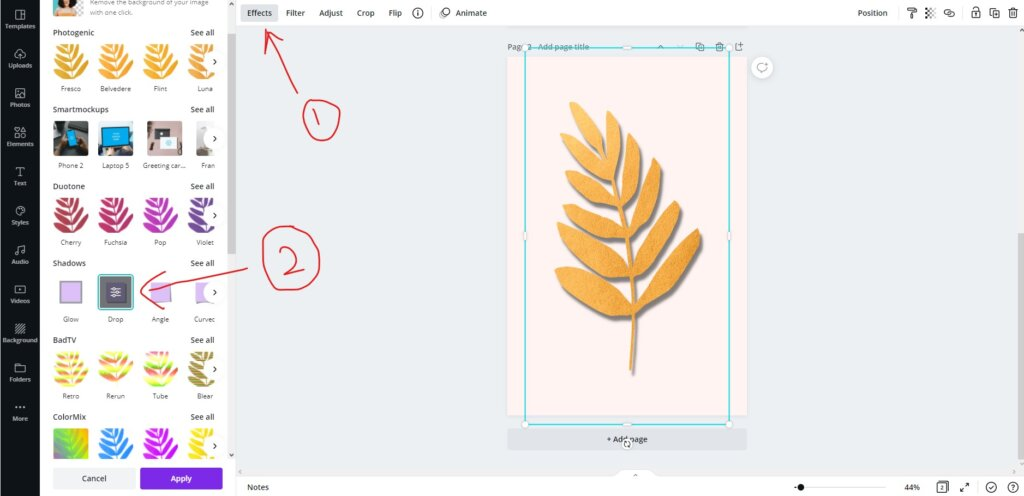Open the Filter tab

[x=295, y=13]
